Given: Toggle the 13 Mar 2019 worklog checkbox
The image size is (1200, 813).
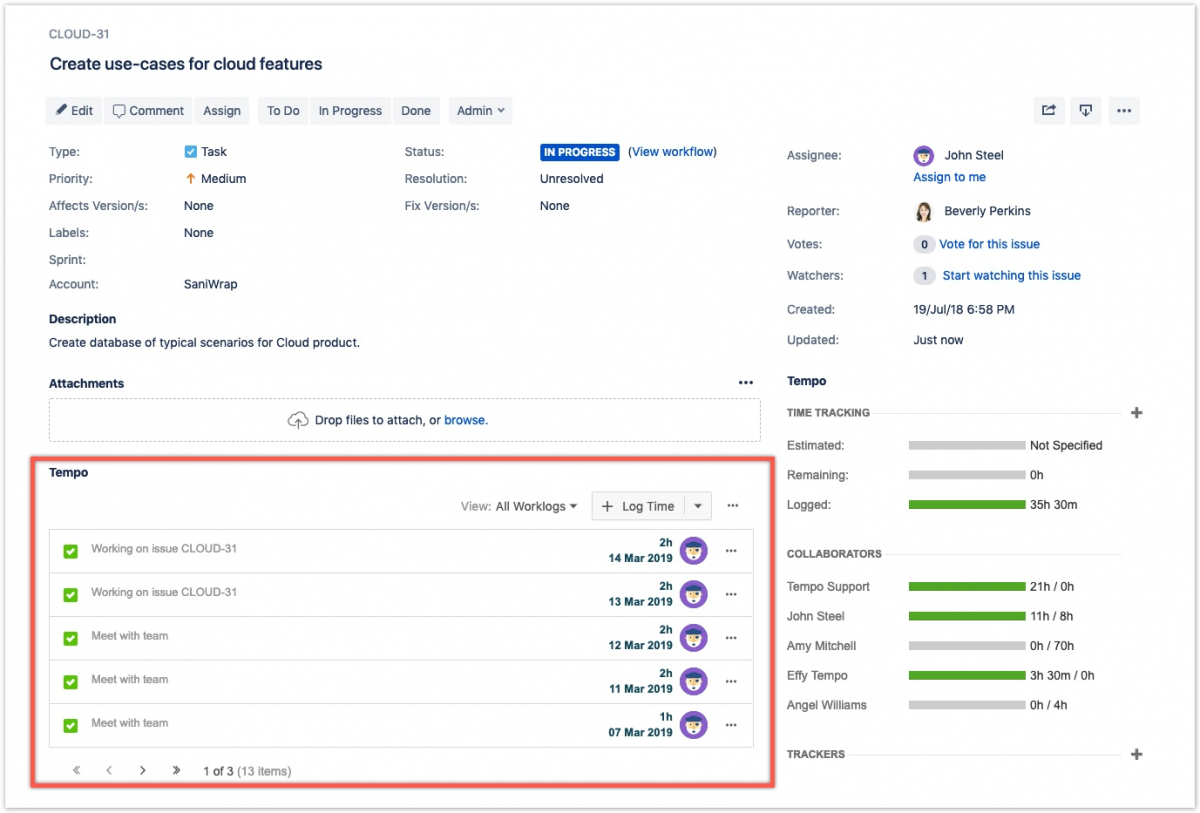Looking at the screenshot, I should 71,595.
